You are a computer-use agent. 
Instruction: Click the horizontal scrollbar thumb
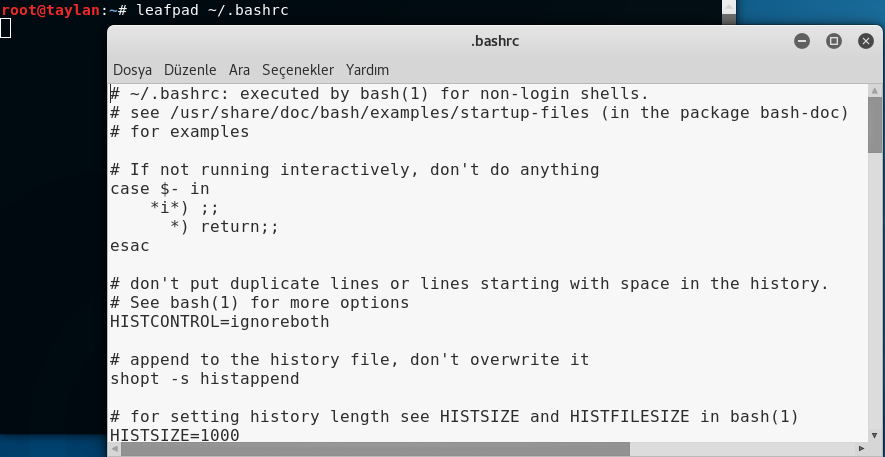(x=375, y=449)
